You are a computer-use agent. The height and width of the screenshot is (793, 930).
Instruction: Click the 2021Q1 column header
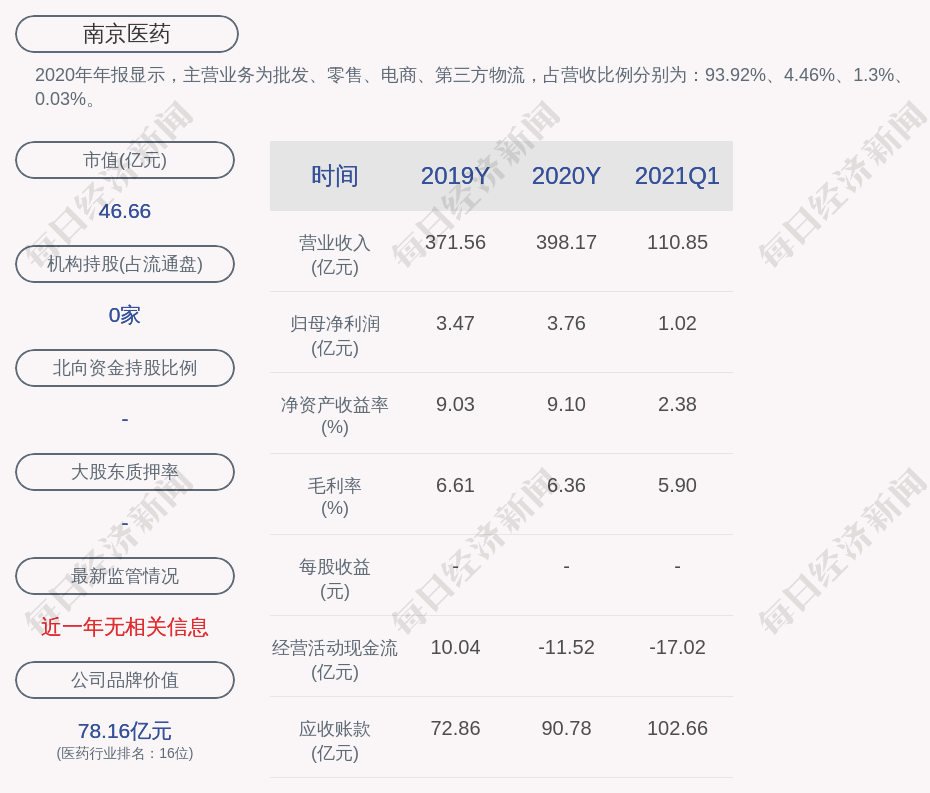pos(677,176)
